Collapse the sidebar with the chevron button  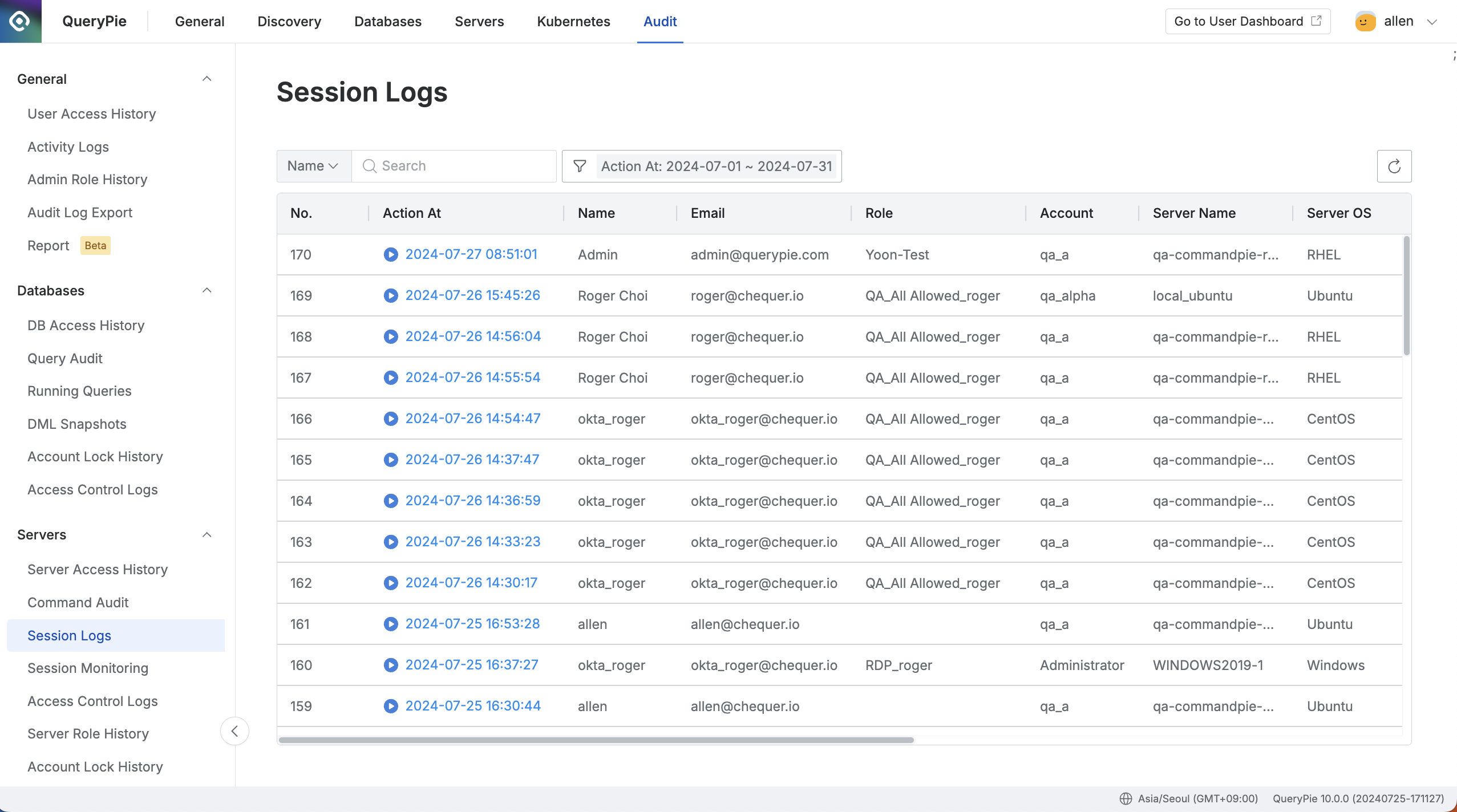coord(234,730)
